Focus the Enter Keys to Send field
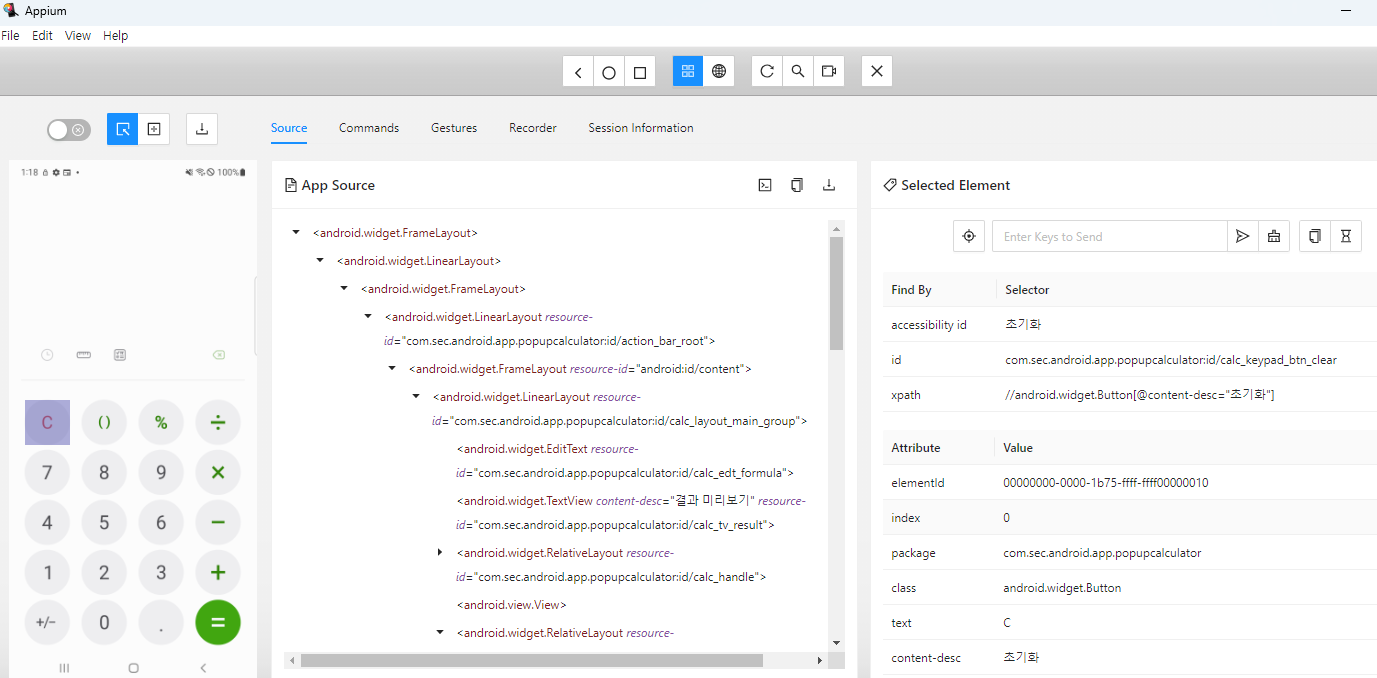 [1110, 237]
